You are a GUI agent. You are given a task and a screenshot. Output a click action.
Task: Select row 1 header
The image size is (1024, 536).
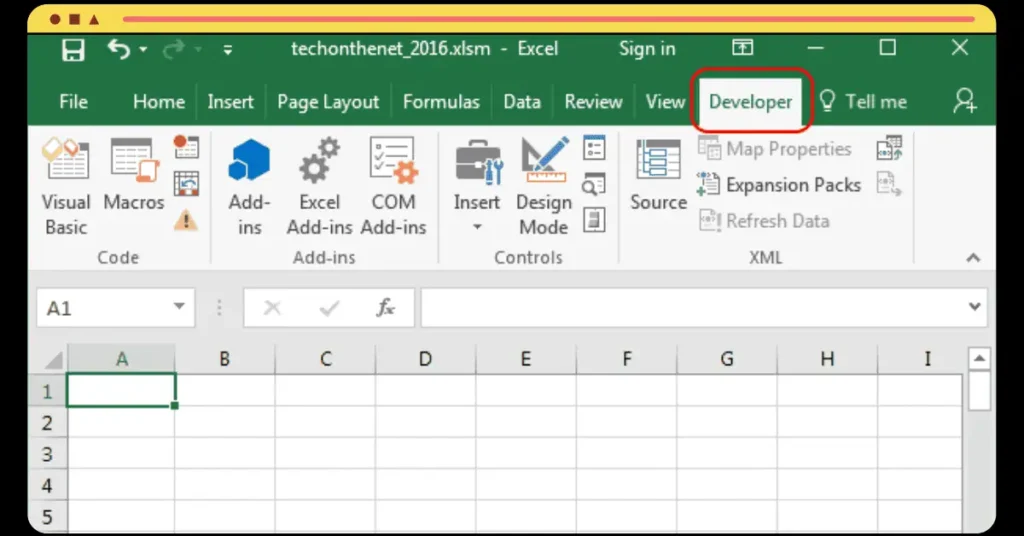tap(48, 391)
